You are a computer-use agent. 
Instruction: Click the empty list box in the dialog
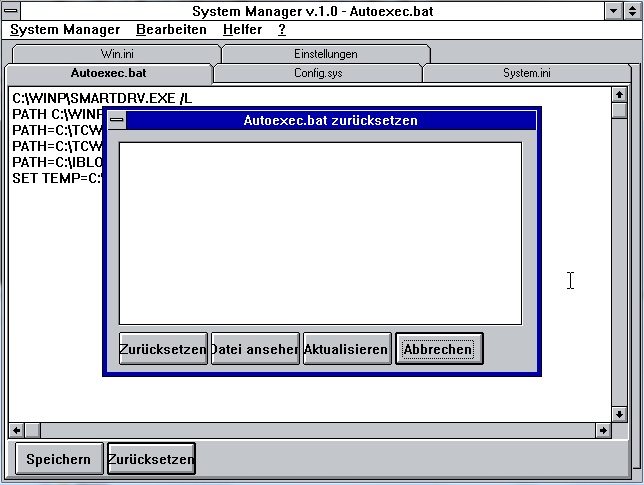pos(320,233)
